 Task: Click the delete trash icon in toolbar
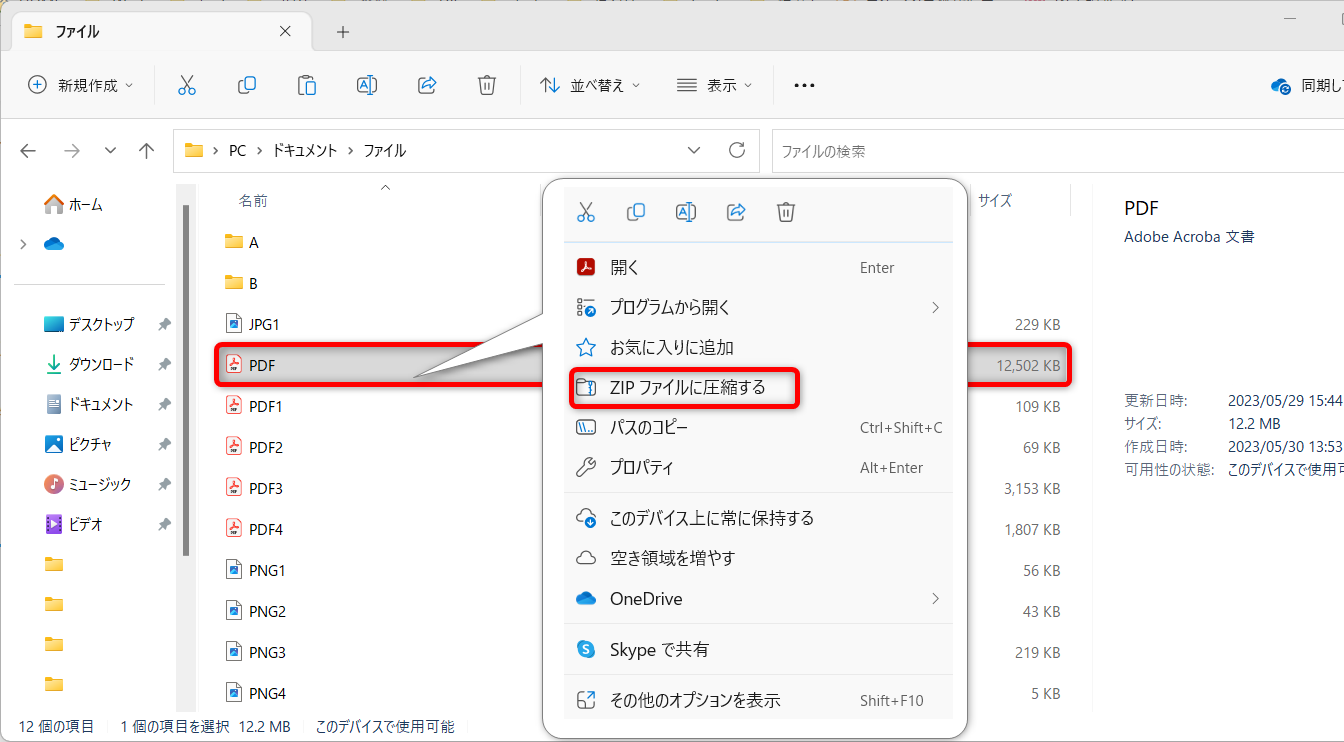(487, 86)
